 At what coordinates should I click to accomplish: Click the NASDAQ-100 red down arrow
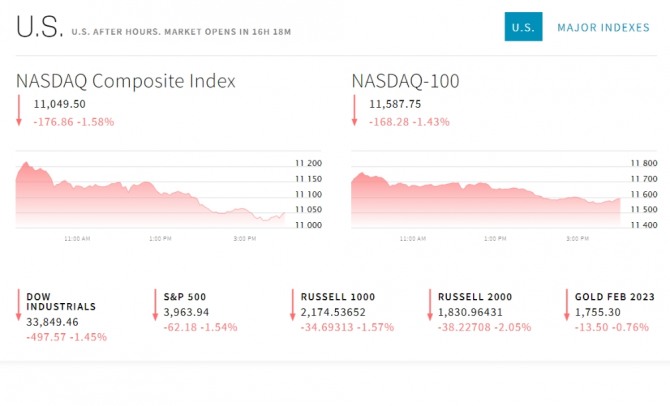pos(354,110)
